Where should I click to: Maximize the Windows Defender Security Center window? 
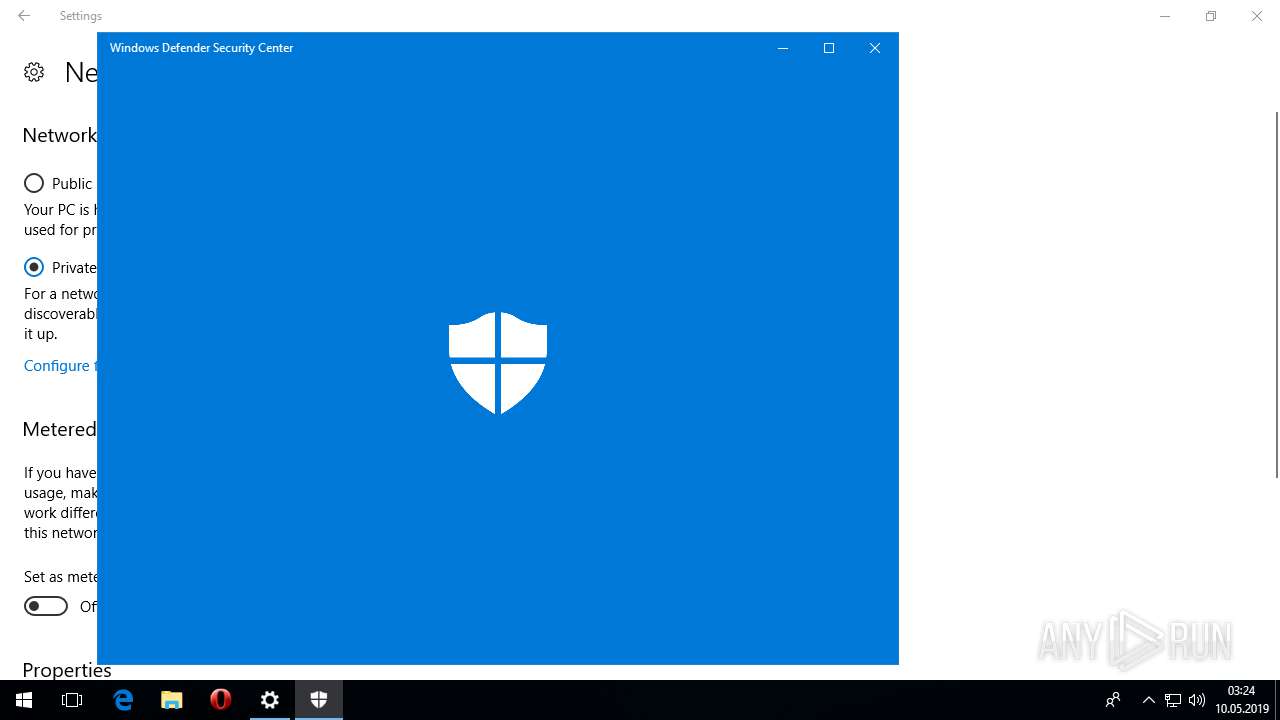(x=829, y=48)
